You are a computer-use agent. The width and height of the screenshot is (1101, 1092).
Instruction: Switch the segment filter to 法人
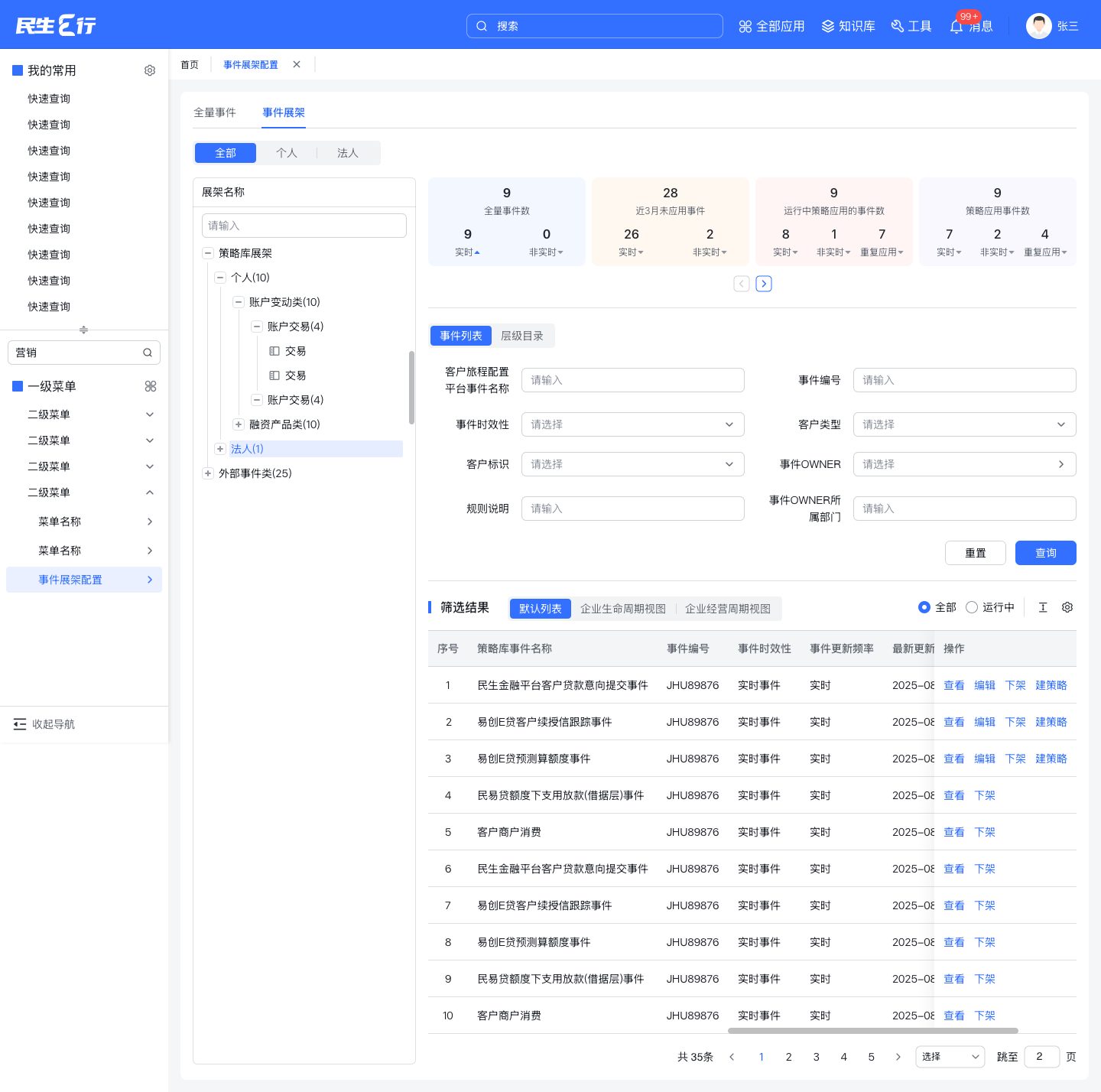coord(348,153)
